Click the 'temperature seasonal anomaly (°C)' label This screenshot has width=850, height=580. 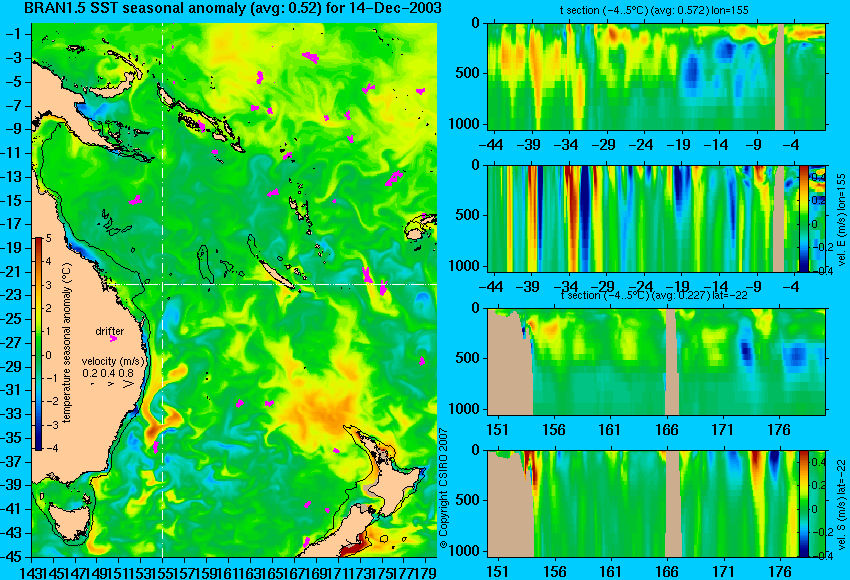click(x=67, y=343)
